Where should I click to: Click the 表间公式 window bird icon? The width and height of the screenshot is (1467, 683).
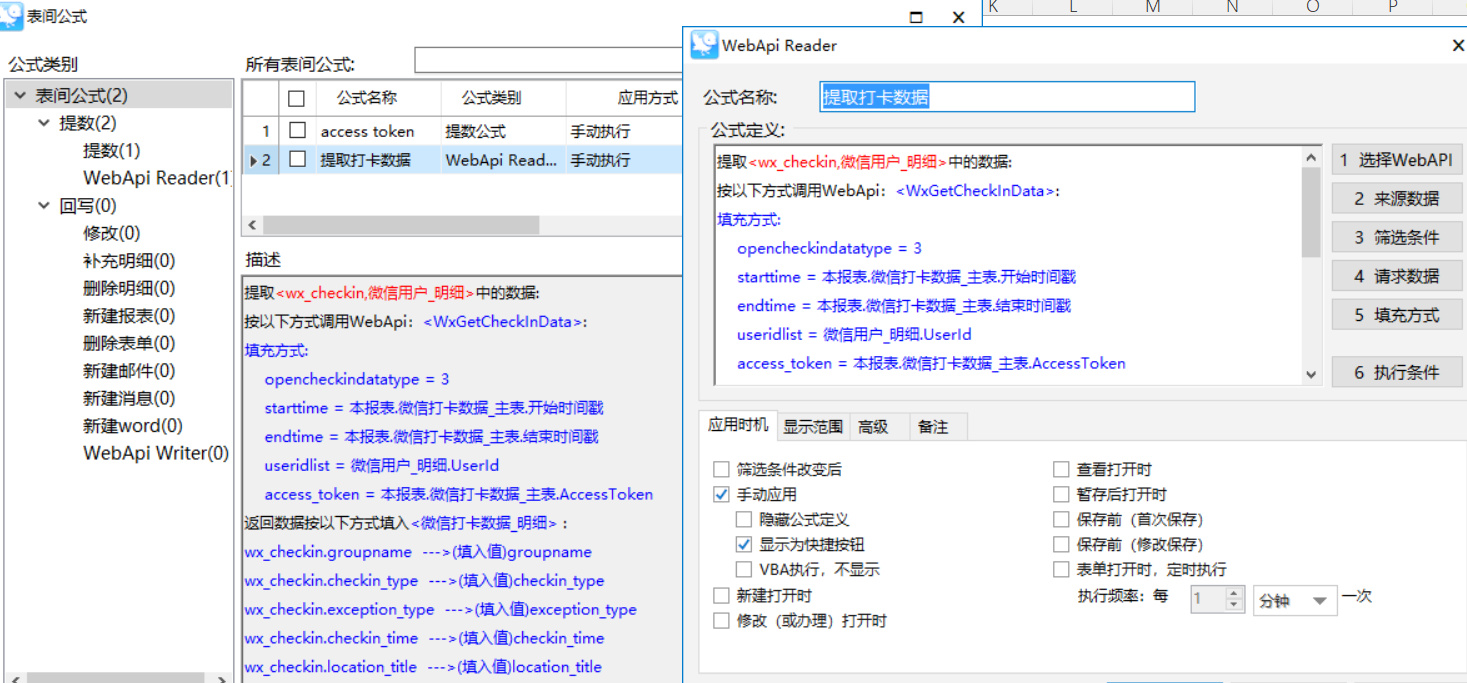click(12, 16)
